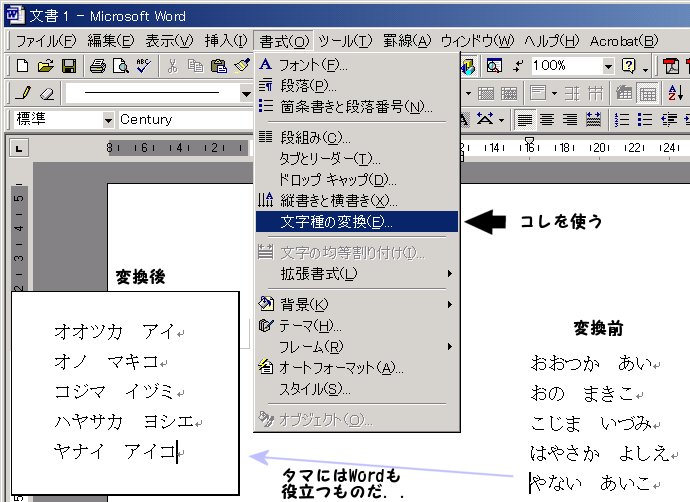Choose タブとリーダー(T)... menu item

(357, 158)
